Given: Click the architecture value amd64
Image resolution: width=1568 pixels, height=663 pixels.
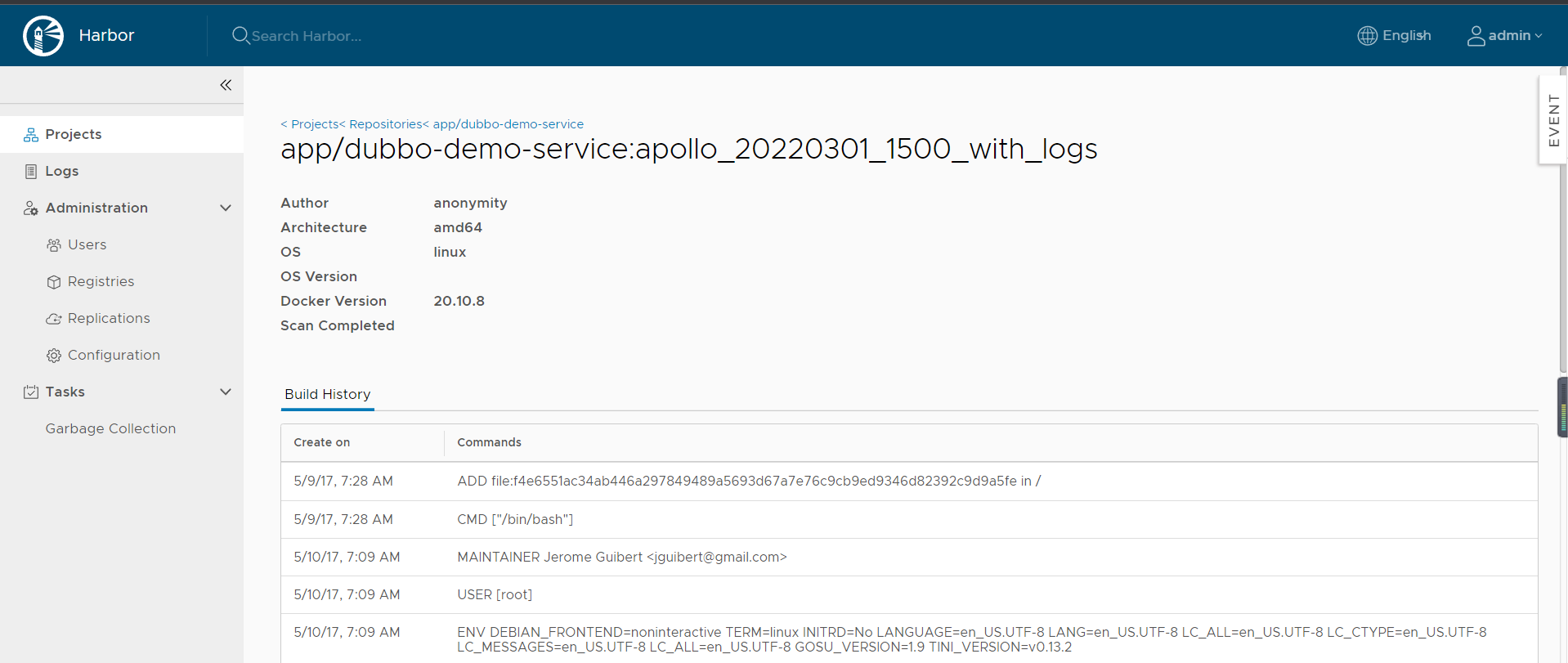Looking at the screenshot, I should [x=458, y=227].
